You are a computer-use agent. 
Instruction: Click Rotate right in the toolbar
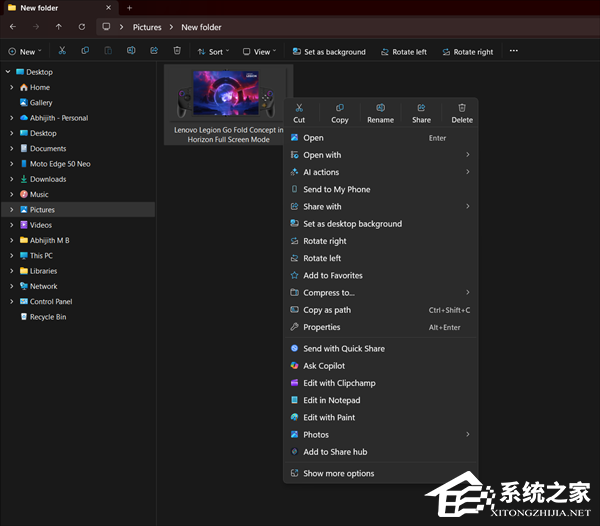coord(468,52)
